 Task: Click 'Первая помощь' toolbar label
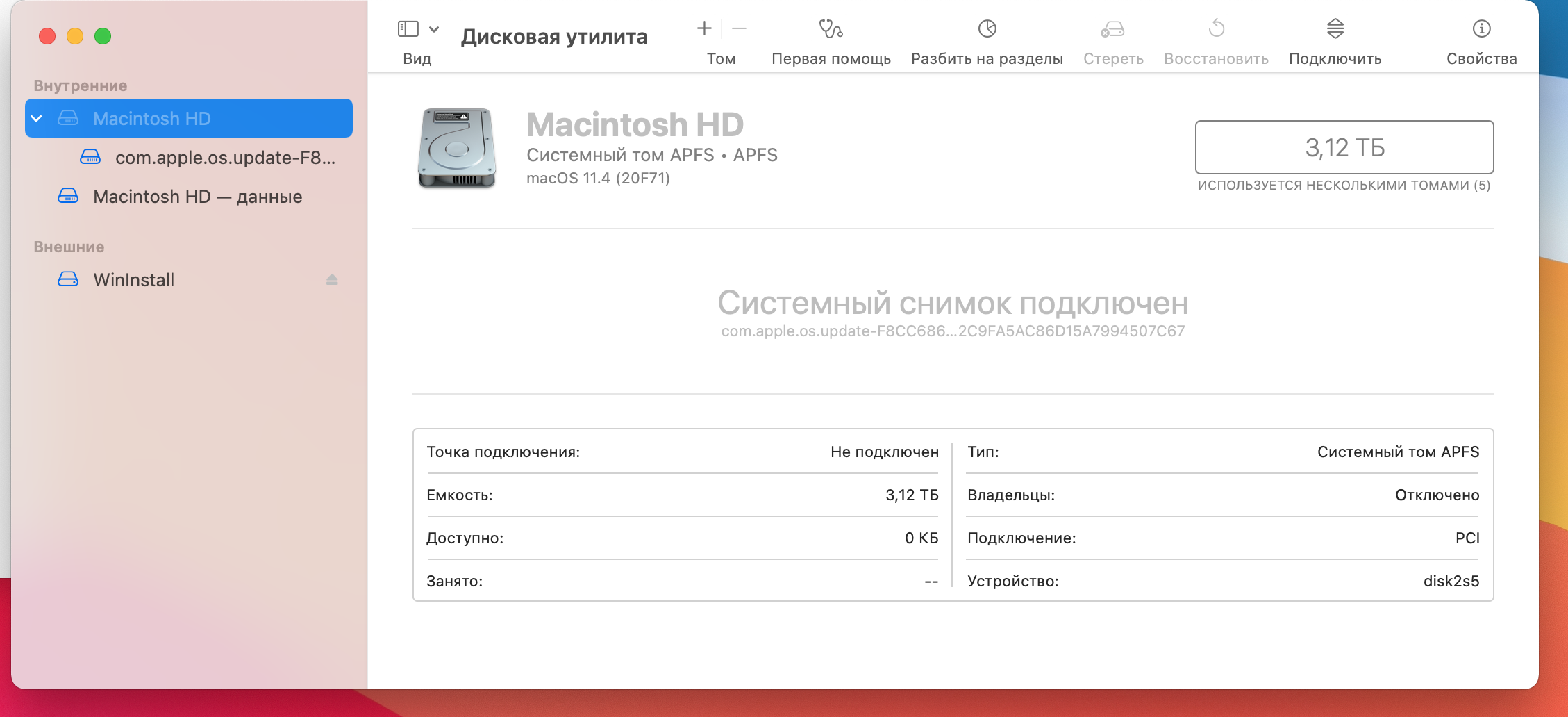tap(831, 59)
